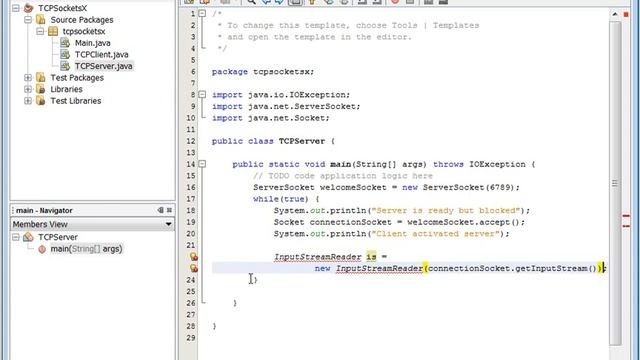This screenshot has height=360, width=640.
Task: Click the TCPServer.java file icon
Action: [65, 65]
